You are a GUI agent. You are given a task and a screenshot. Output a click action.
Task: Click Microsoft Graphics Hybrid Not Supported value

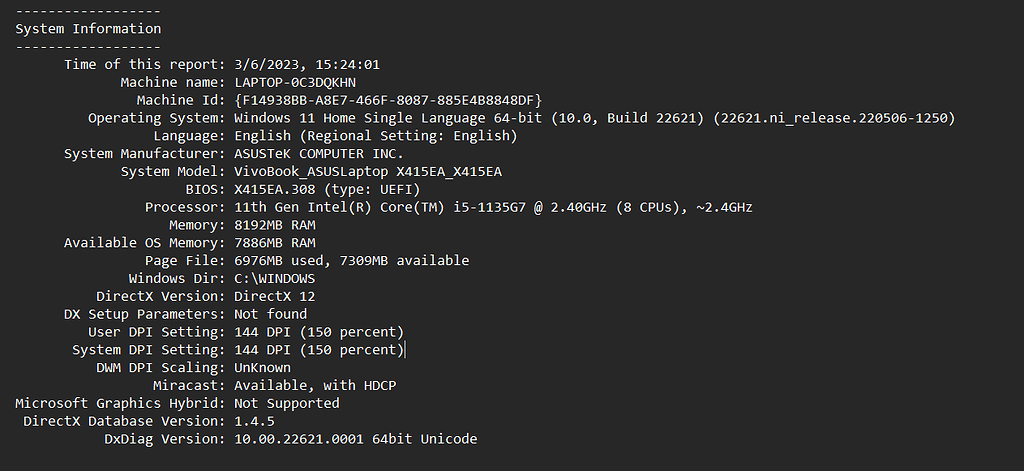click(x=286, y=403)
